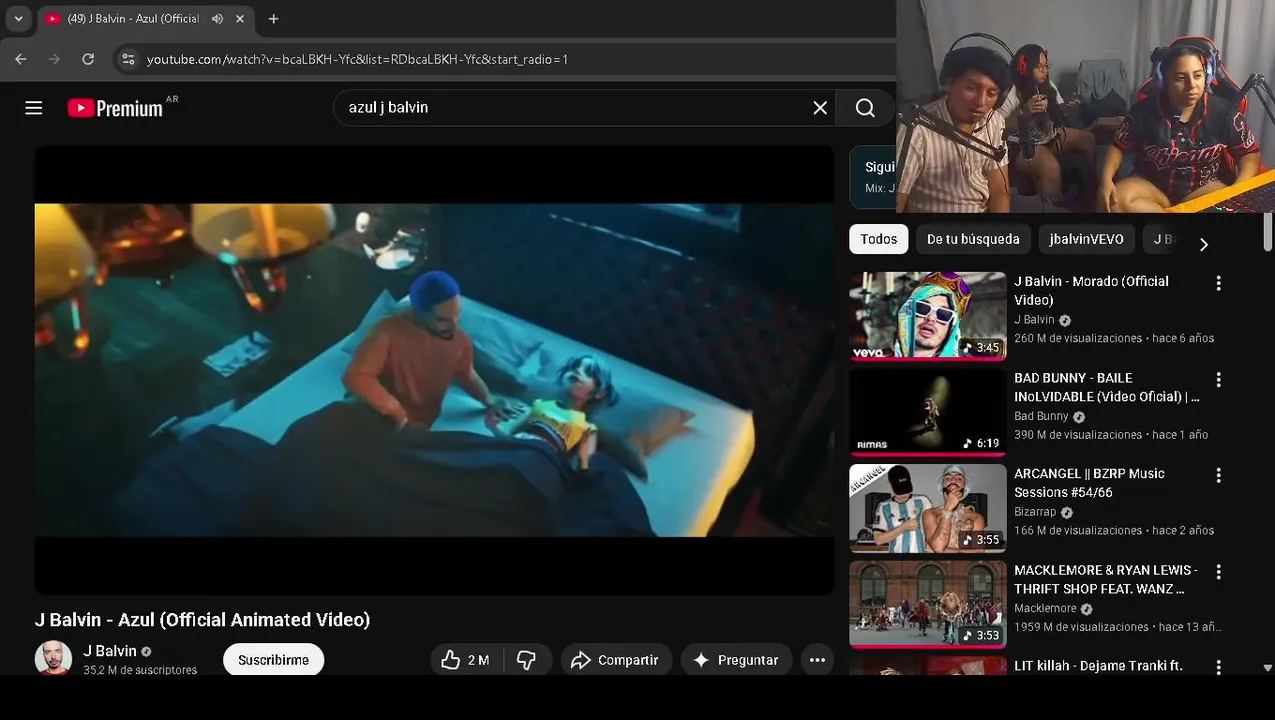
Task: Click the Bizarrap channel name
Action: click(x=1035, y=512)
